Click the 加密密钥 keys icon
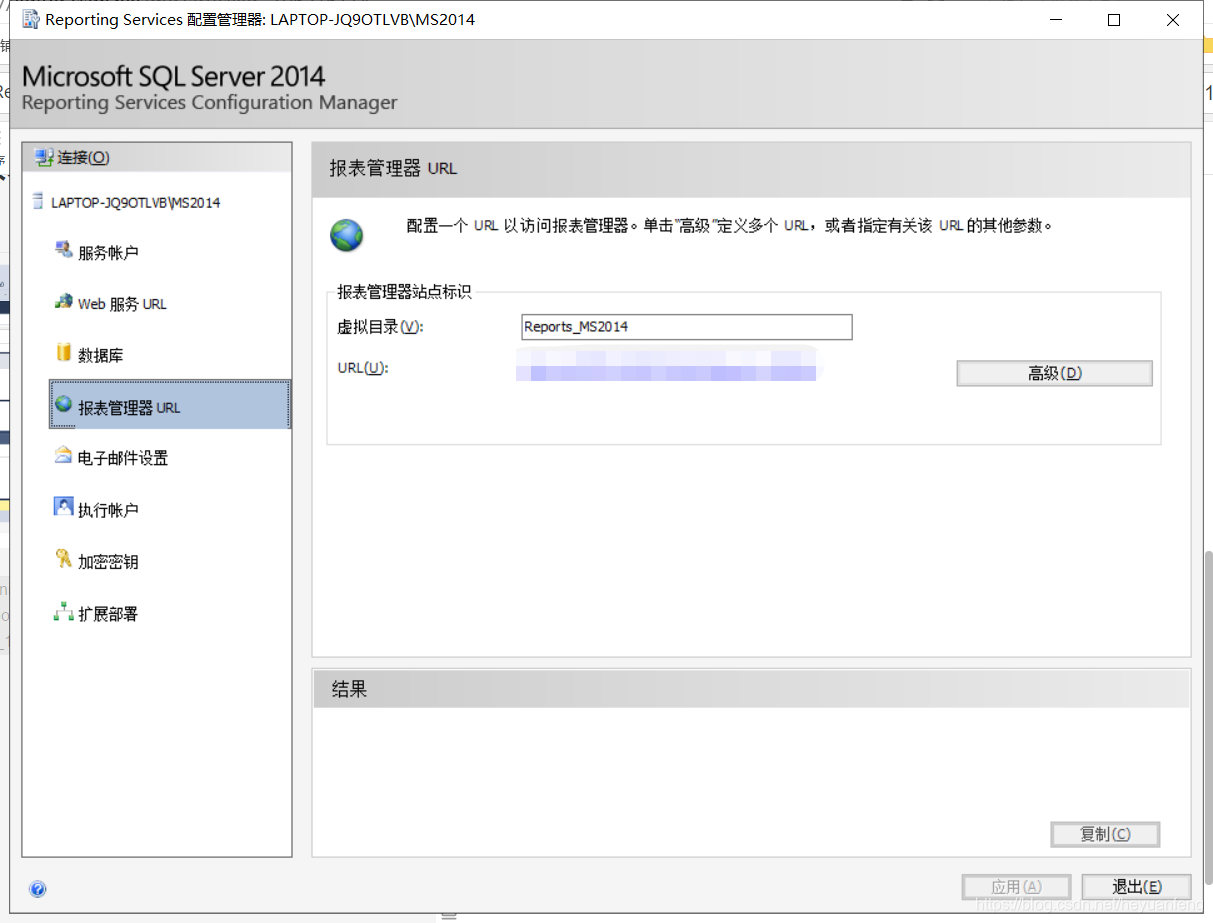 tap(63, 559)
